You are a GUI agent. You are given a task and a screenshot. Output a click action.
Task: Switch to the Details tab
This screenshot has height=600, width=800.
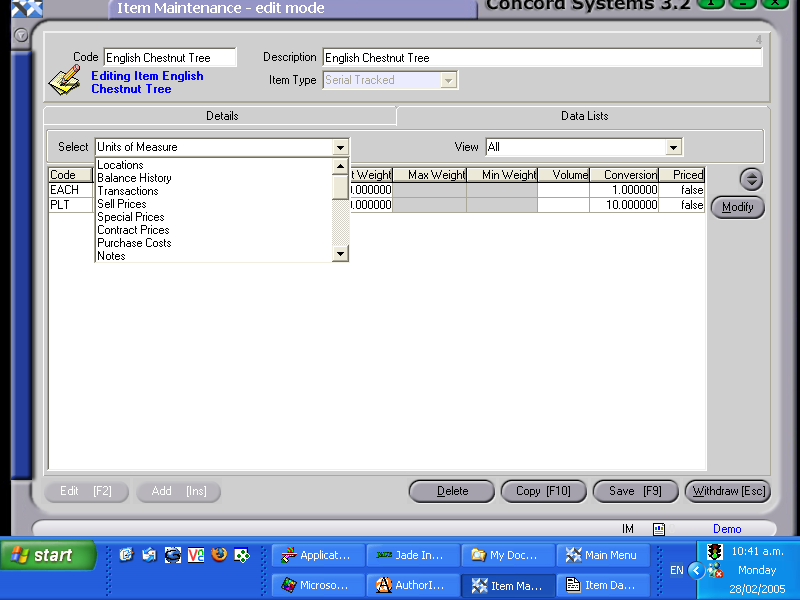(x=222, y=115)
